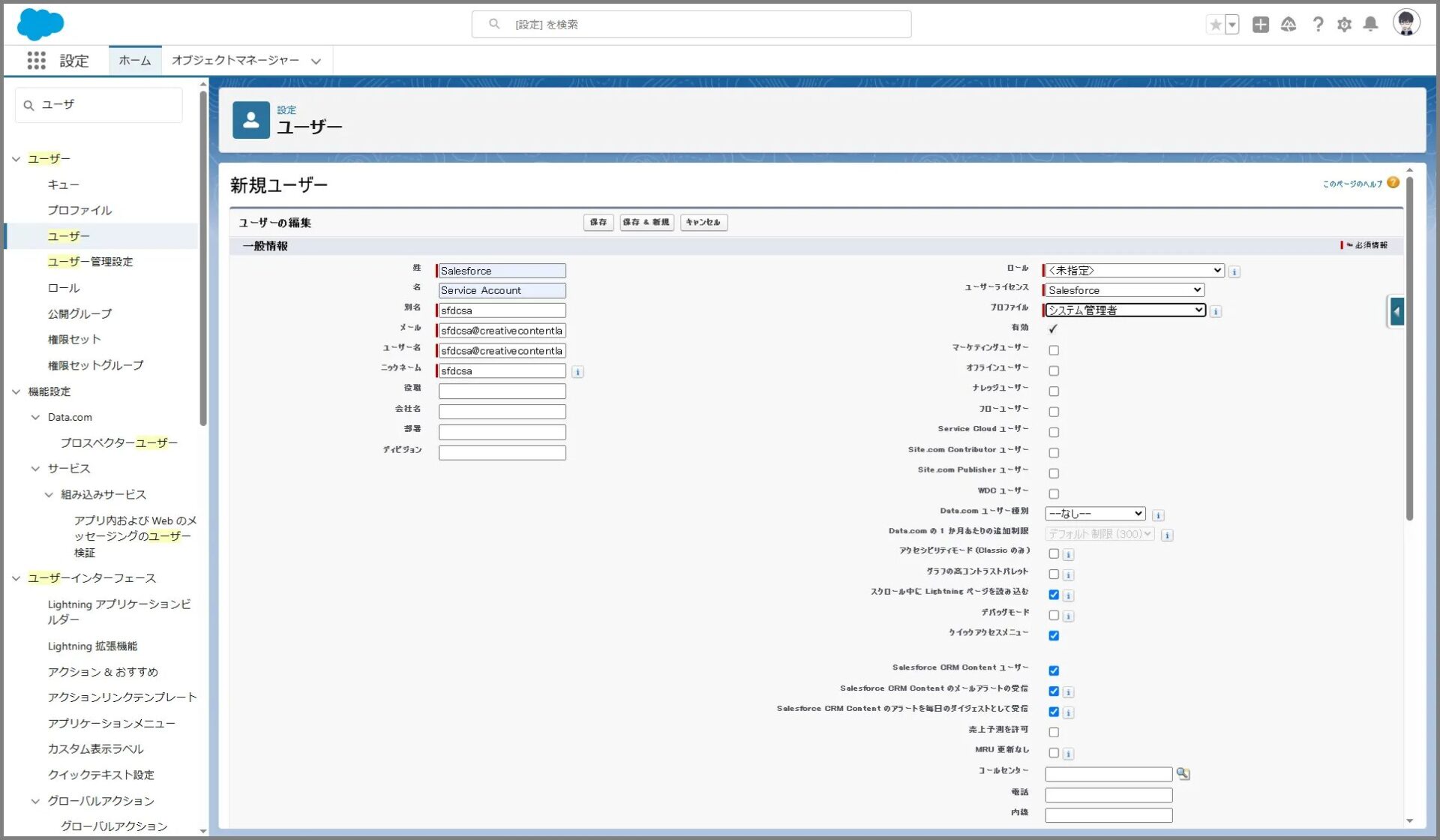
Task: Click the info icon next to ロール dropdown
Action: (1234, 271)
